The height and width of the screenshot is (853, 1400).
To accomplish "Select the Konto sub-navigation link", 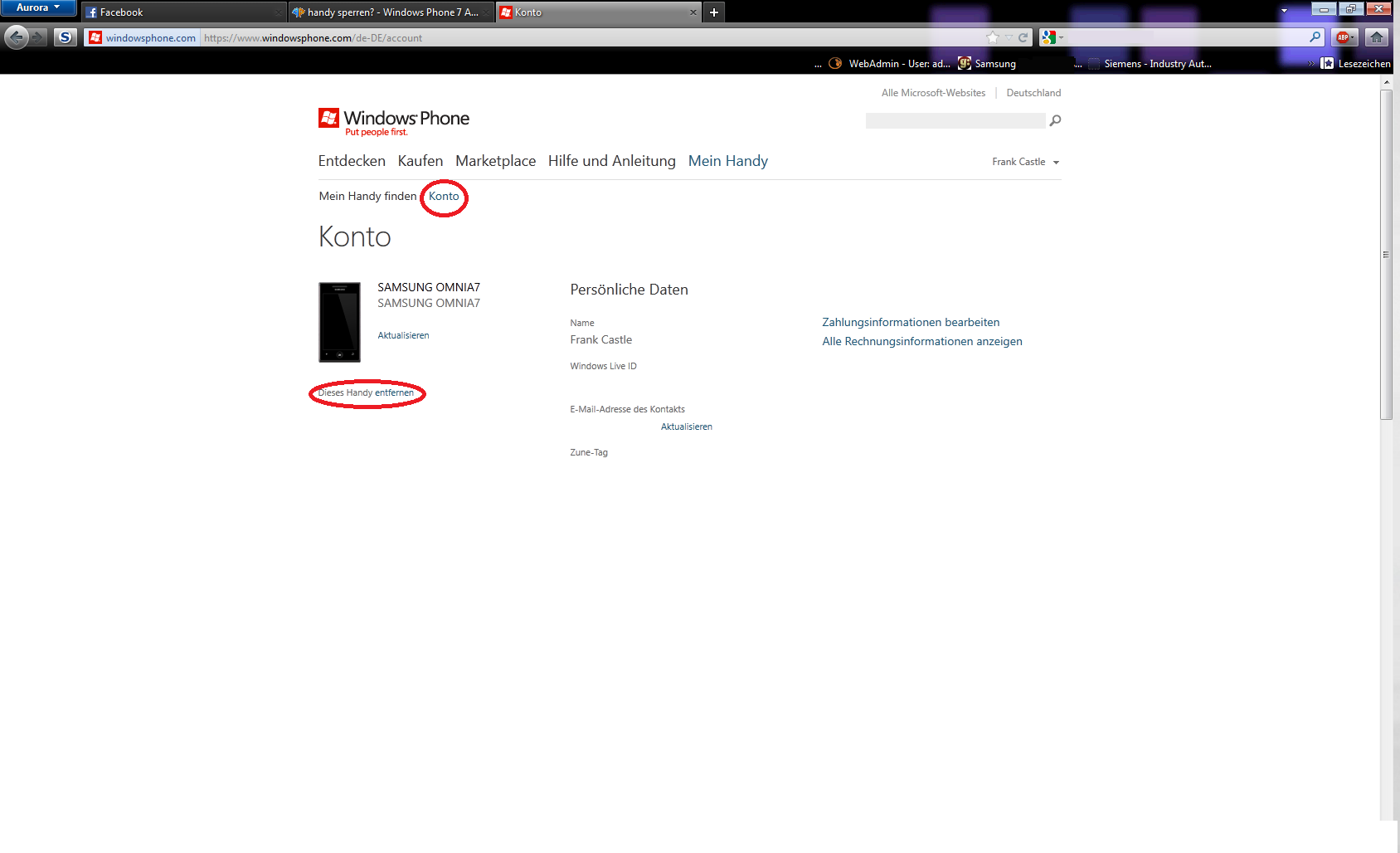I will click(444, 196).
